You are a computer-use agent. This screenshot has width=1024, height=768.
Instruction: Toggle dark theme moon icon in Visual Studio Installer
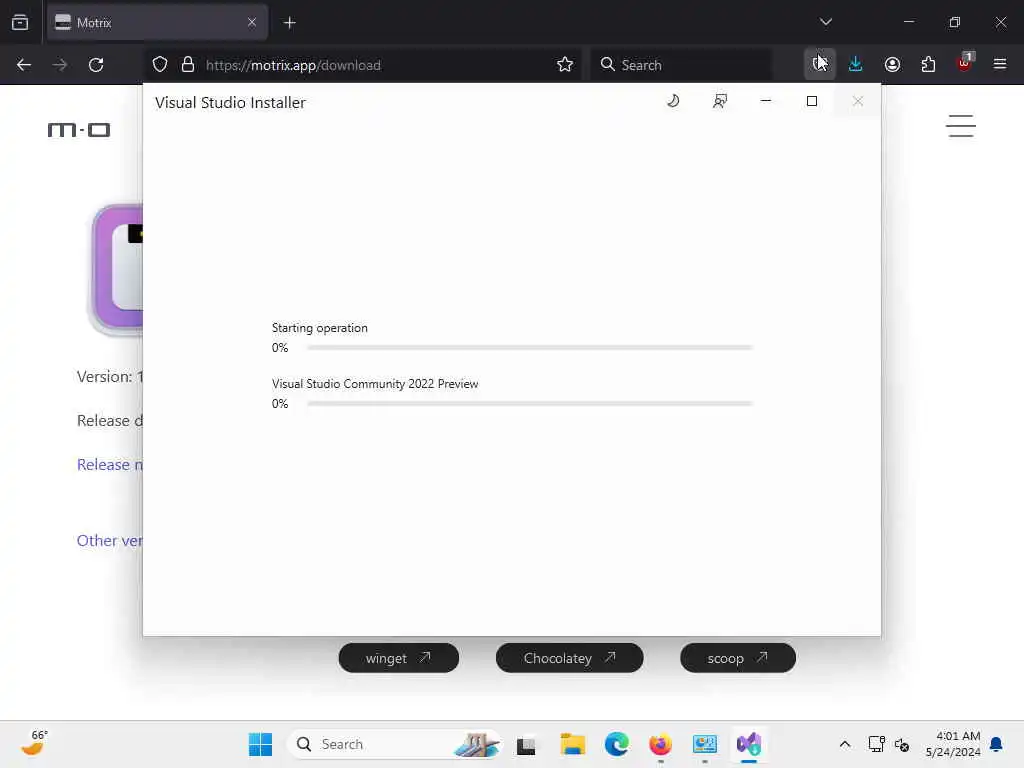(673, 101)
